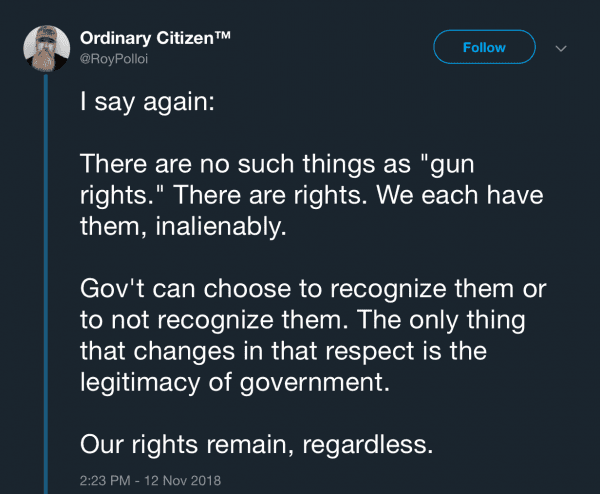Click the Ordinary Citizen profile avatar
600x494 pixels.
[x=47, y=47]
